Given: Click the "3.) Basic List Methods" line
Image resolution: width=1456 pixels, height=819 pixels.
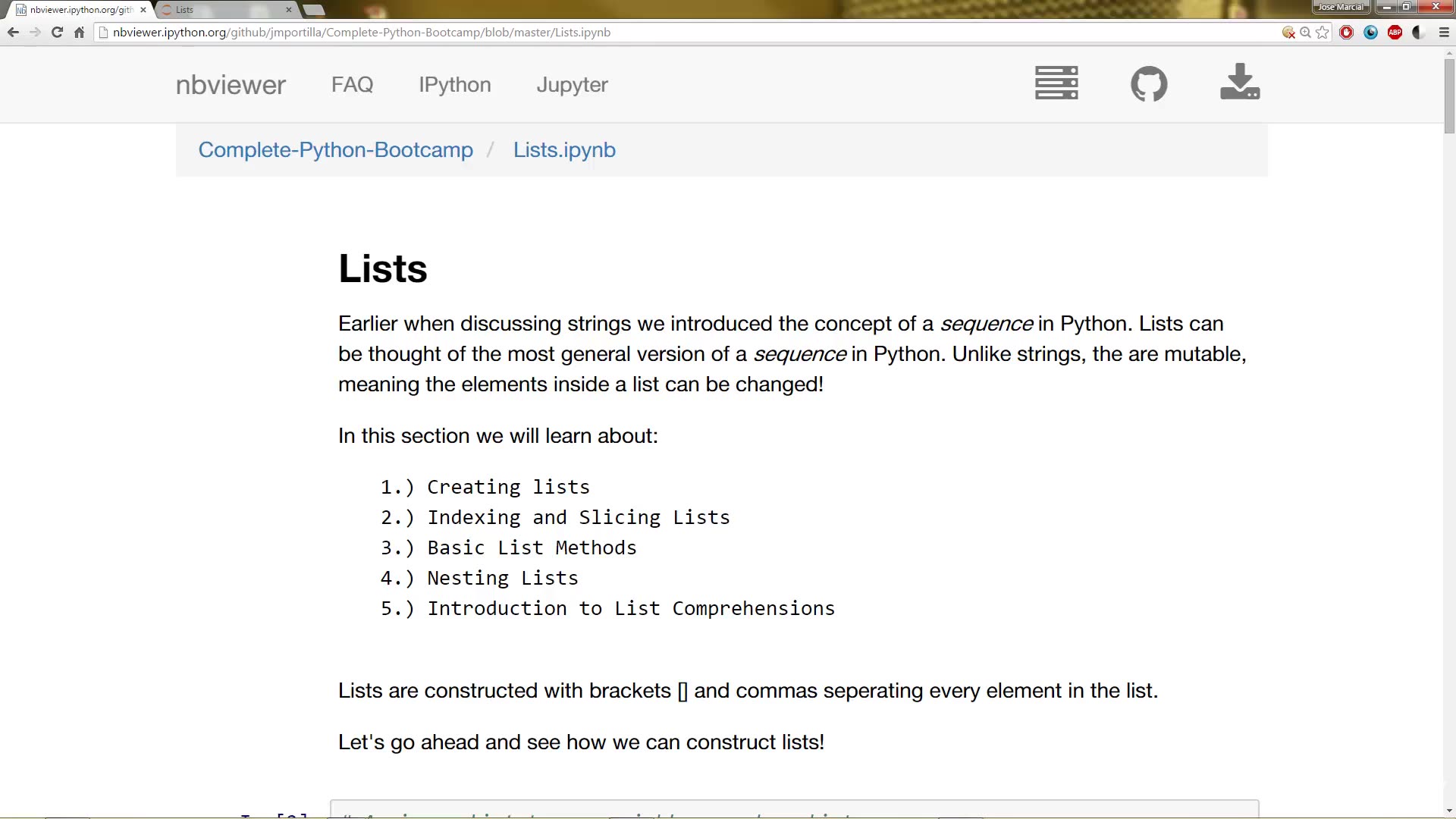Looking at the screenshot, I should pos(508,548).
